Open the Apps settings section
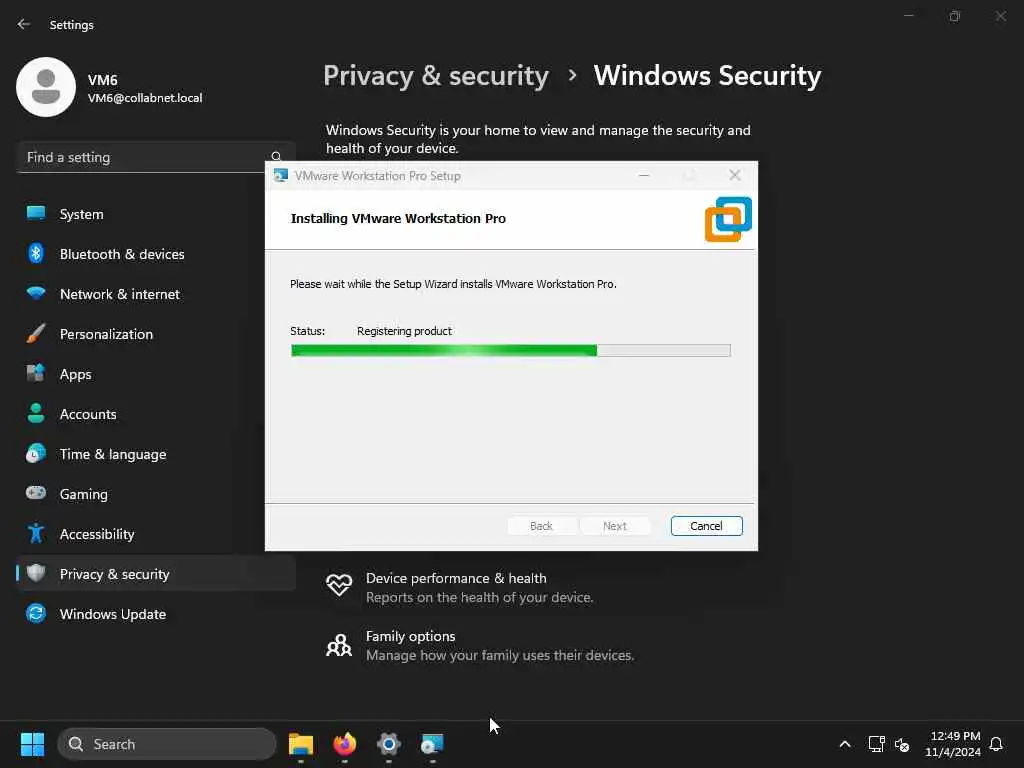This screenshot has width=1024, height=768. 155,374
